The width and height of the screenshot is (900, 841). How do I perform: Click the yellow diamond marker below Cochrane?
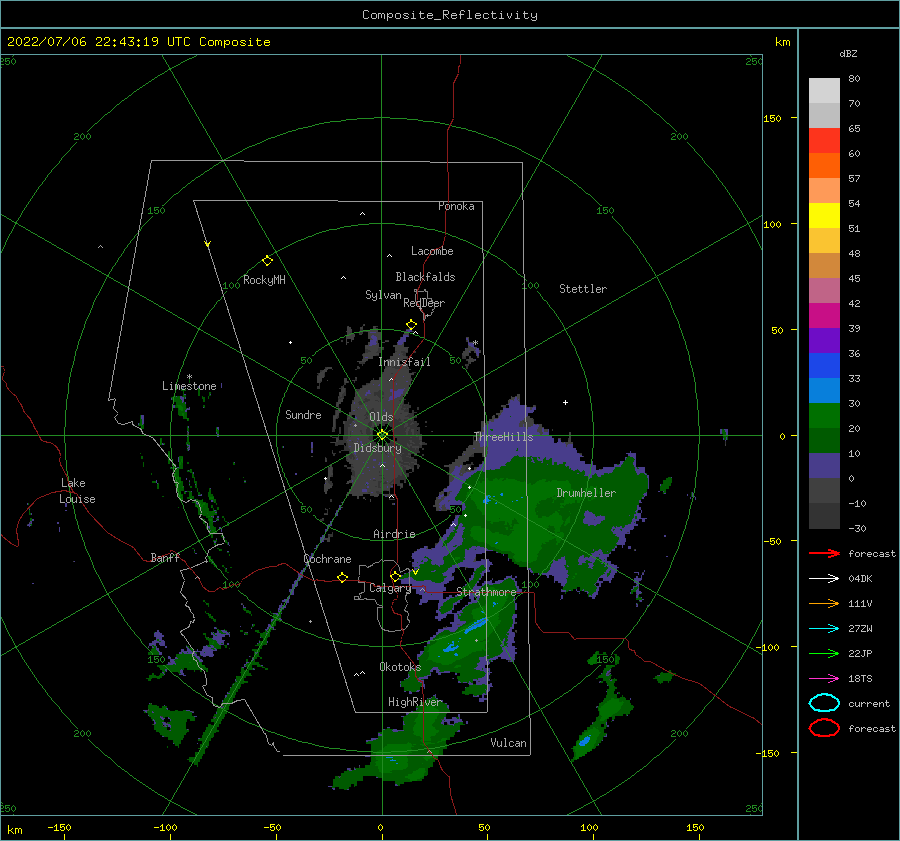click(343, 578)
